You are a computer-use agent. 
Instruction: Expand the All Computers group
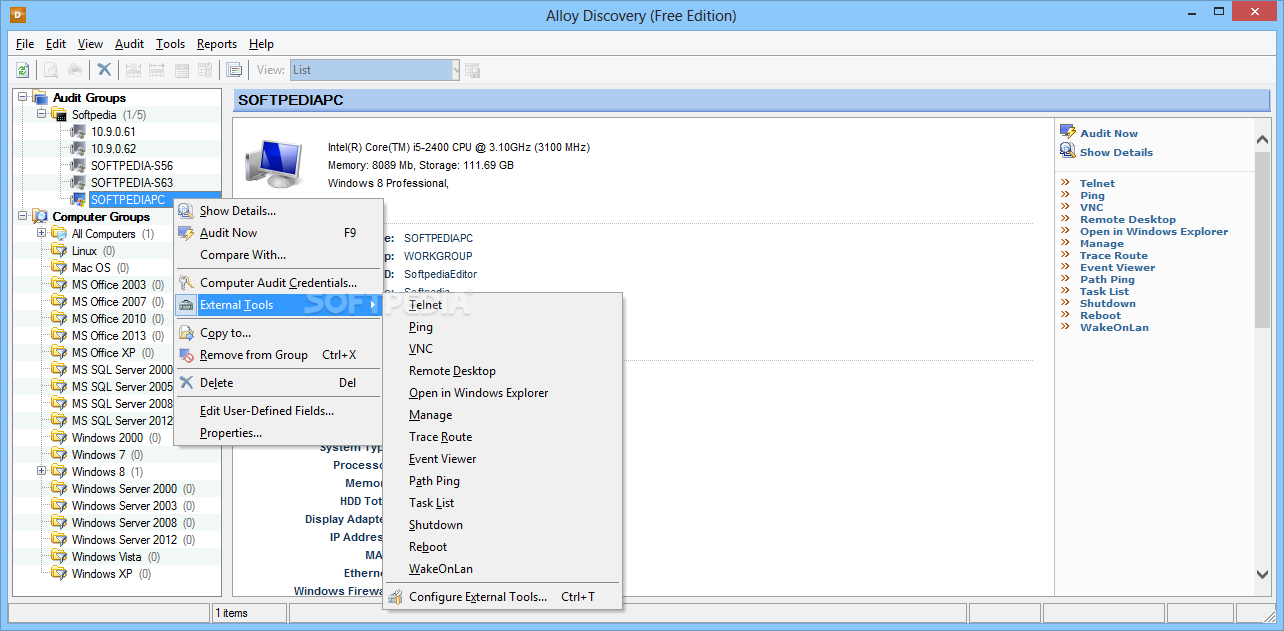(42, 234)
